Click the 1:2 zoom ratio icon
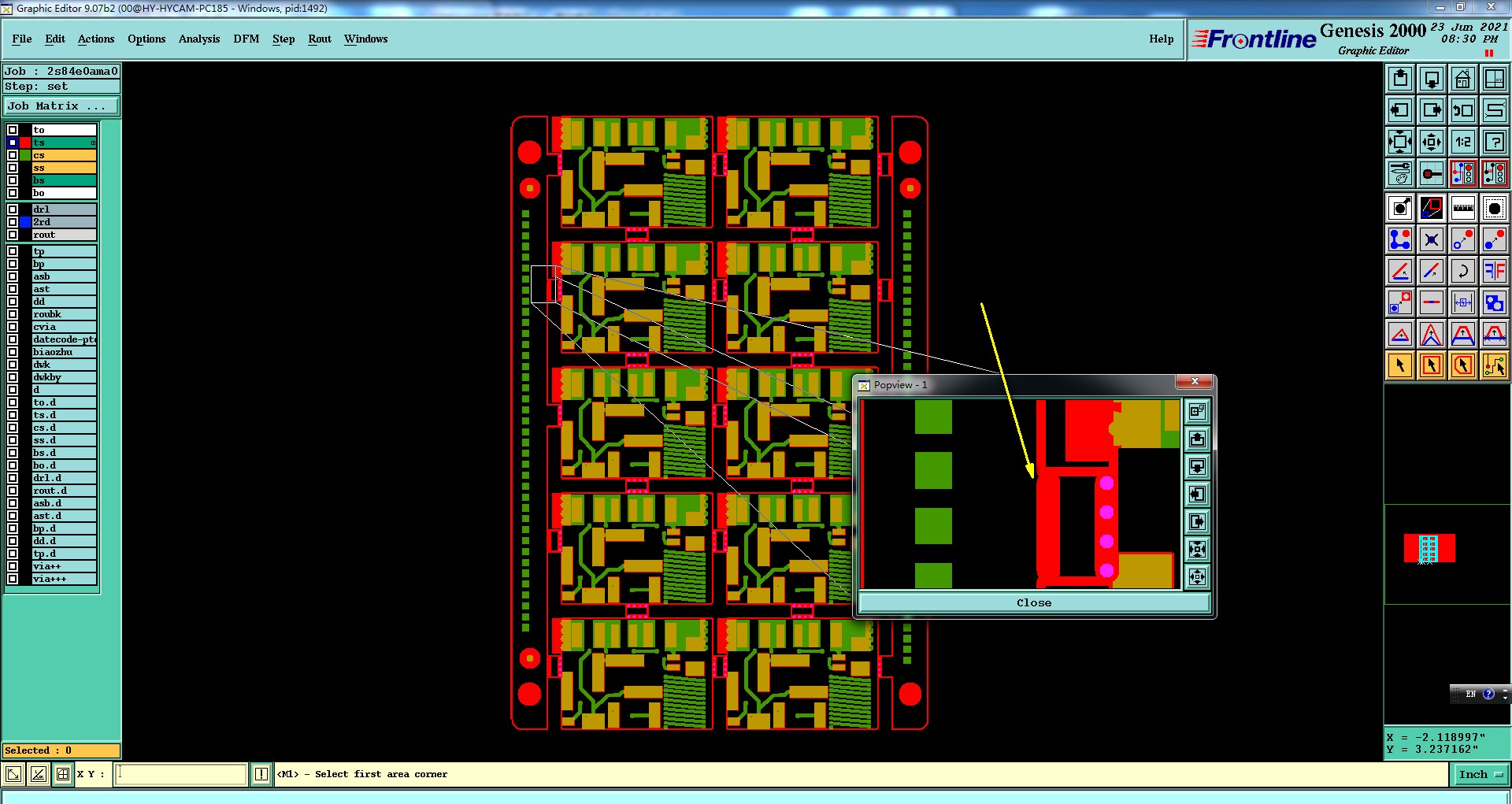This screenshot has height=804, width=1512. click(1463, 143)
